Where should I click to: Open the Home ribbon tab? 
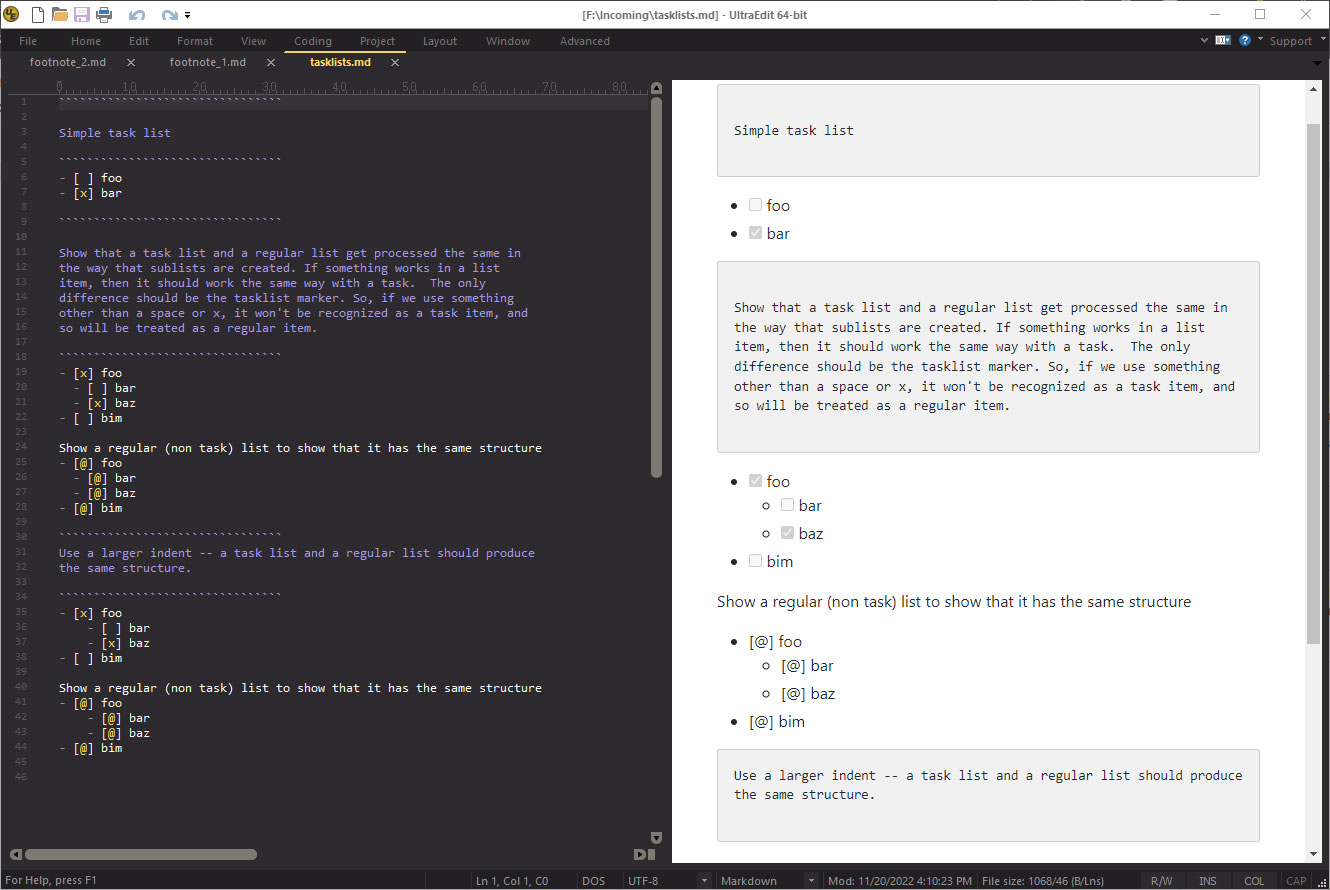86,41
